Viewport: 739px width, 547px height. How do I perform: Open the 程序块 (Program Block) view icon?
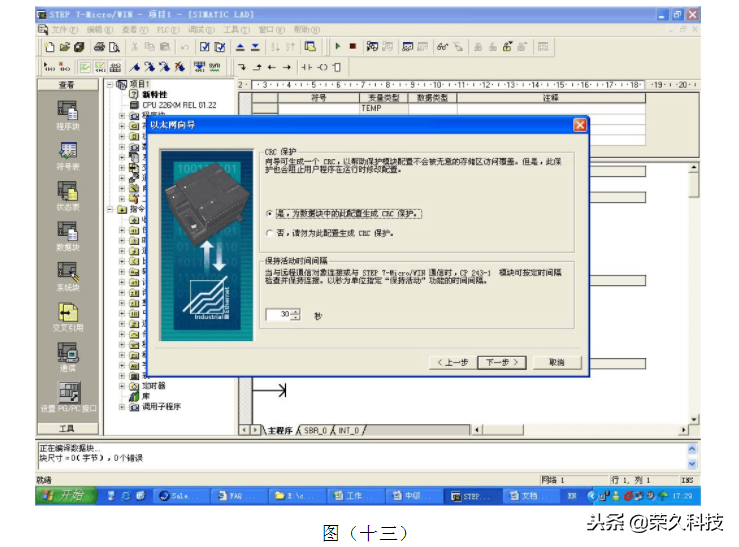(x=68, y=112)
